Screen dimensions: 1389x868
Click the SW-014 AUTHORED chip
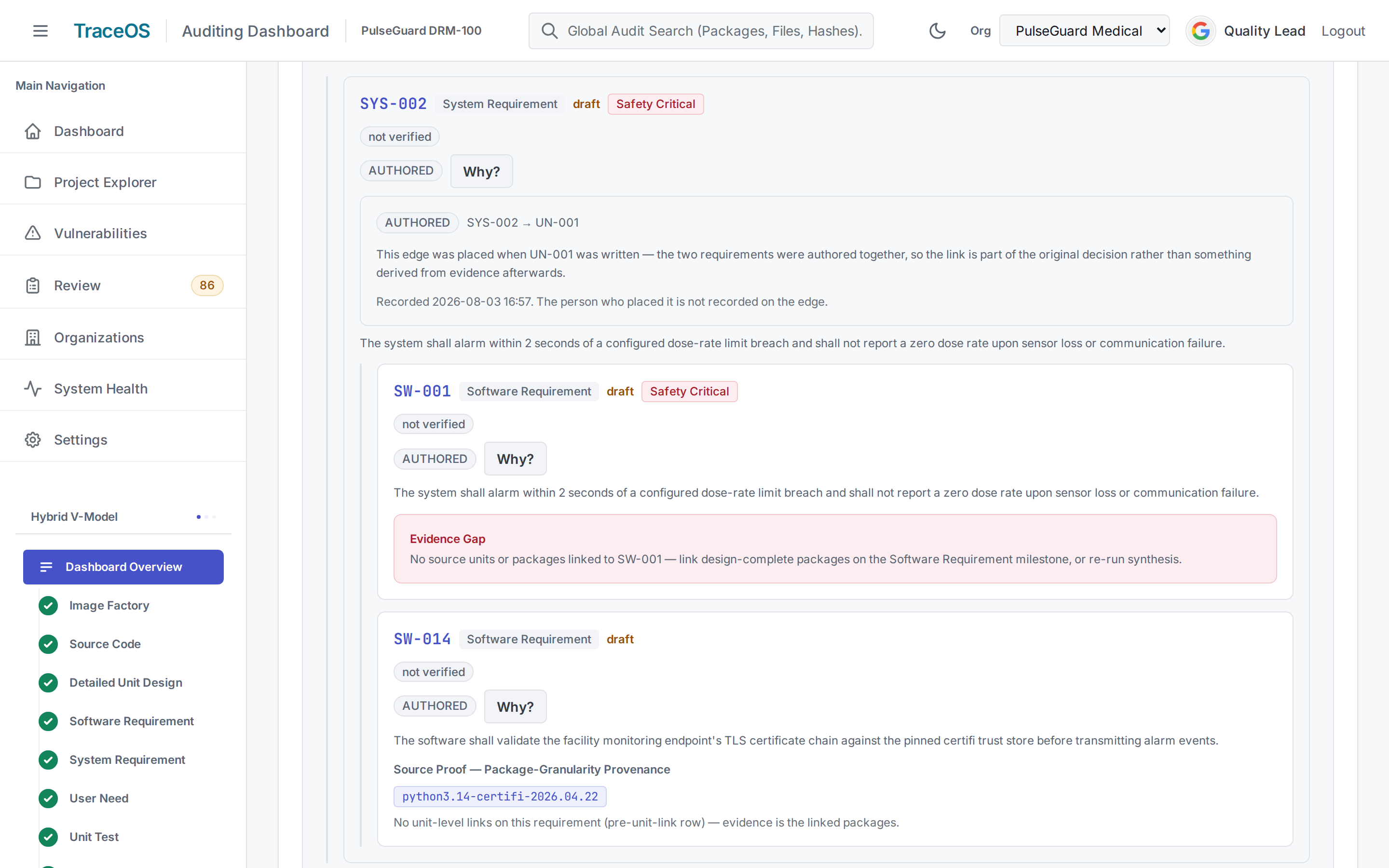point(435,706)
